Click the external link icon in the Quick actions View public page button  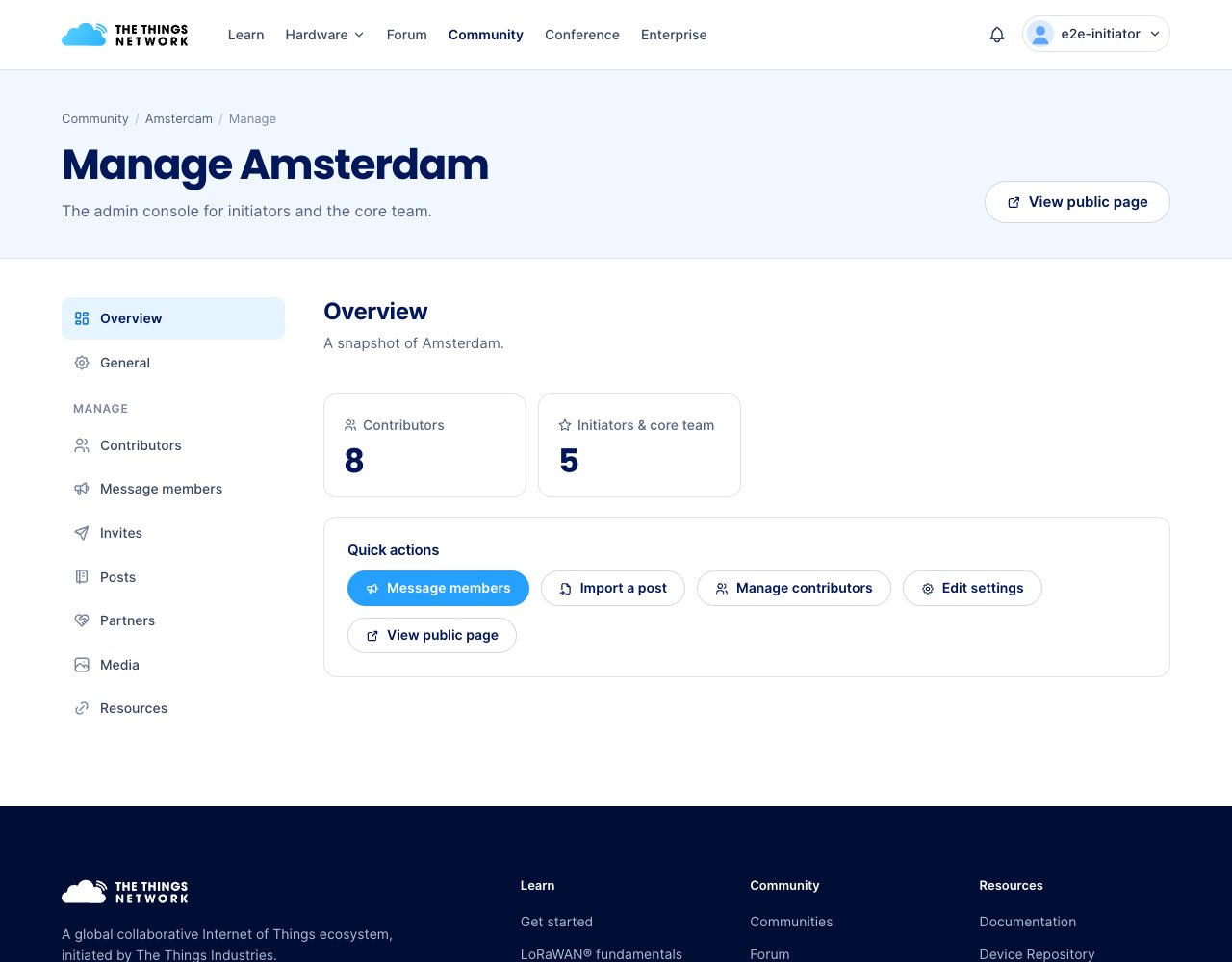point(372,636)
